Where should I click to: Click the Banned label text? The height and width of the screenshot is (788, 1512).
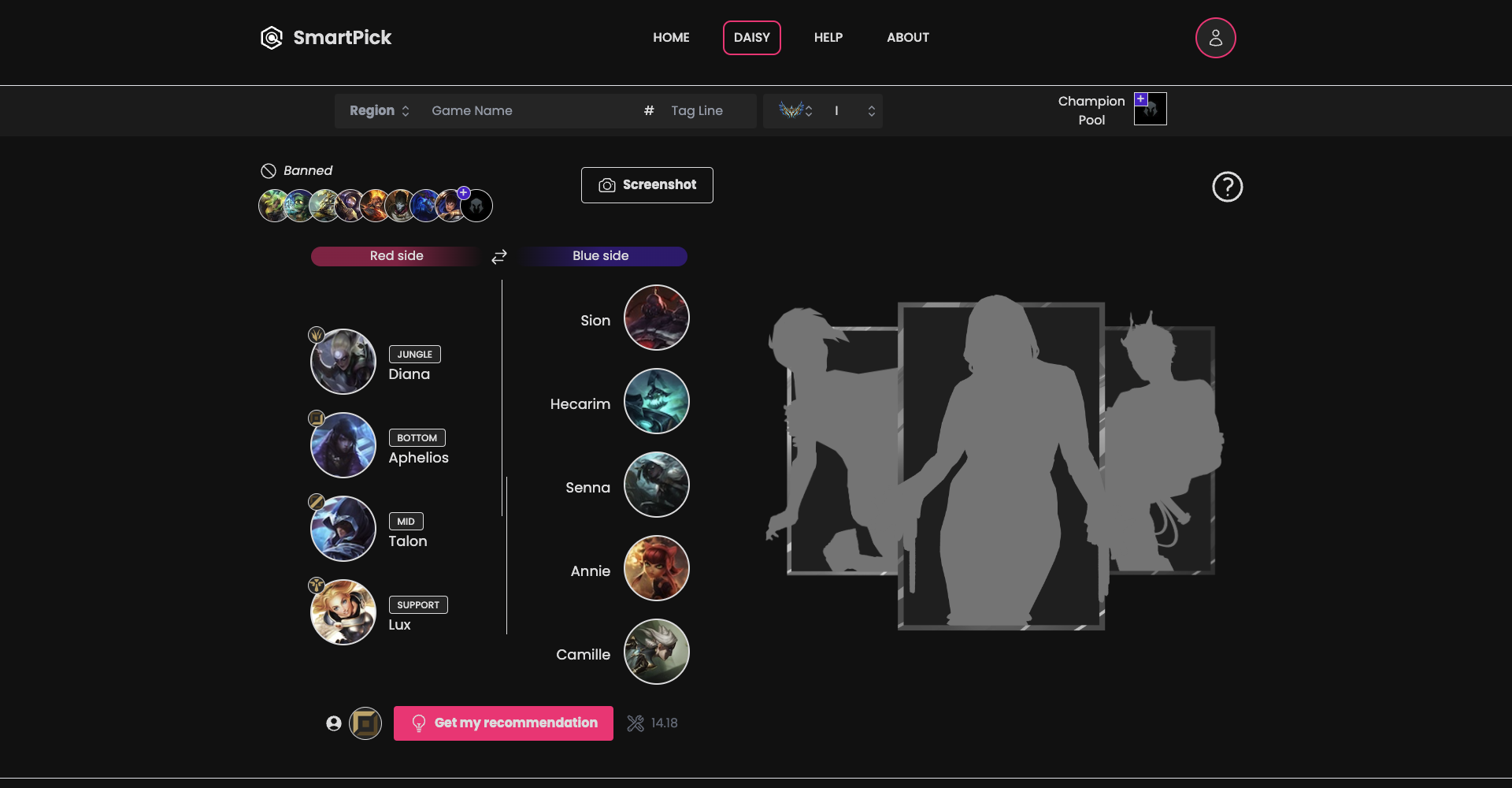308,171
